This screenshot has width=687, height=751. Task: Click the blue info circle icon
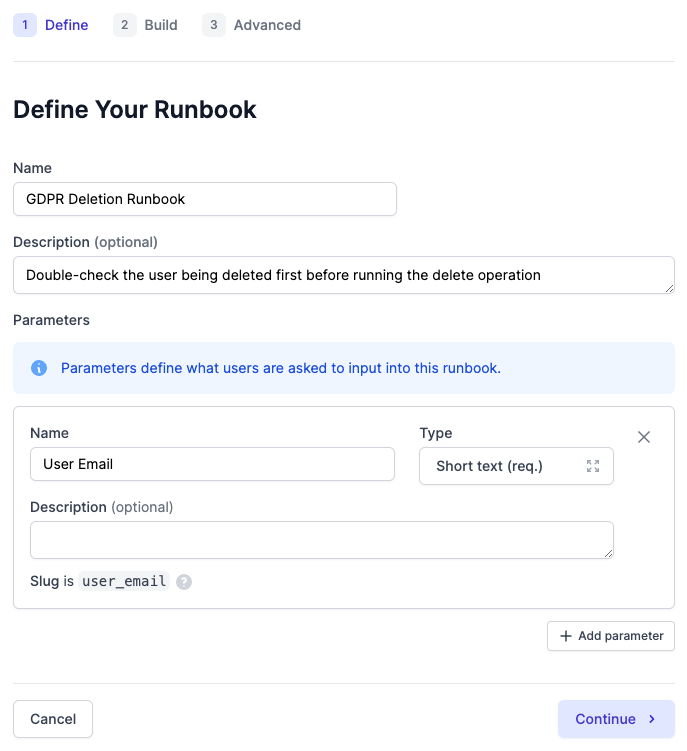[x=39, y=368]
